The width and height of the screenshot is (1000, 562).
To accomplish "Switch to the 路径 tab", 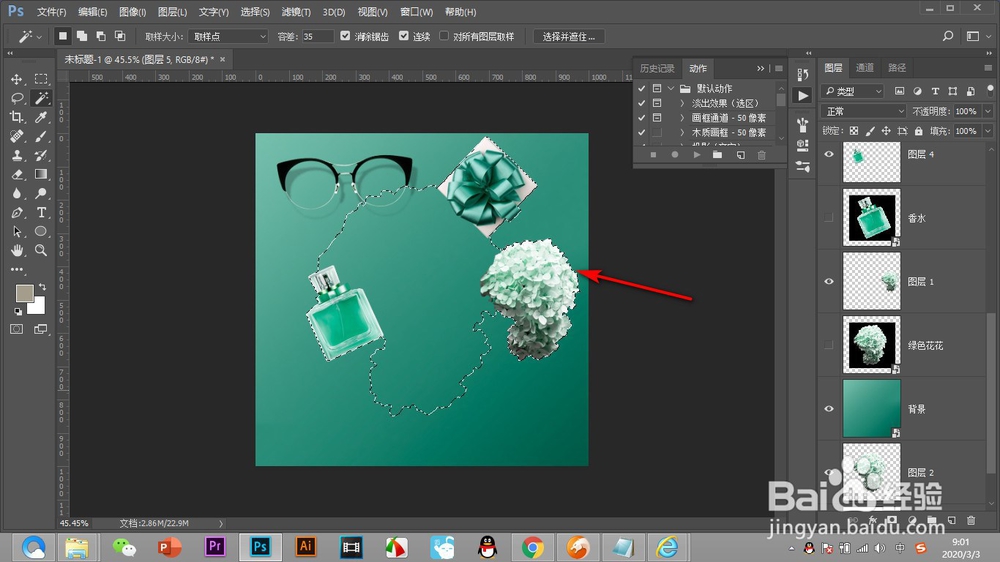I will pyautogui.click(x=897, y=68).
